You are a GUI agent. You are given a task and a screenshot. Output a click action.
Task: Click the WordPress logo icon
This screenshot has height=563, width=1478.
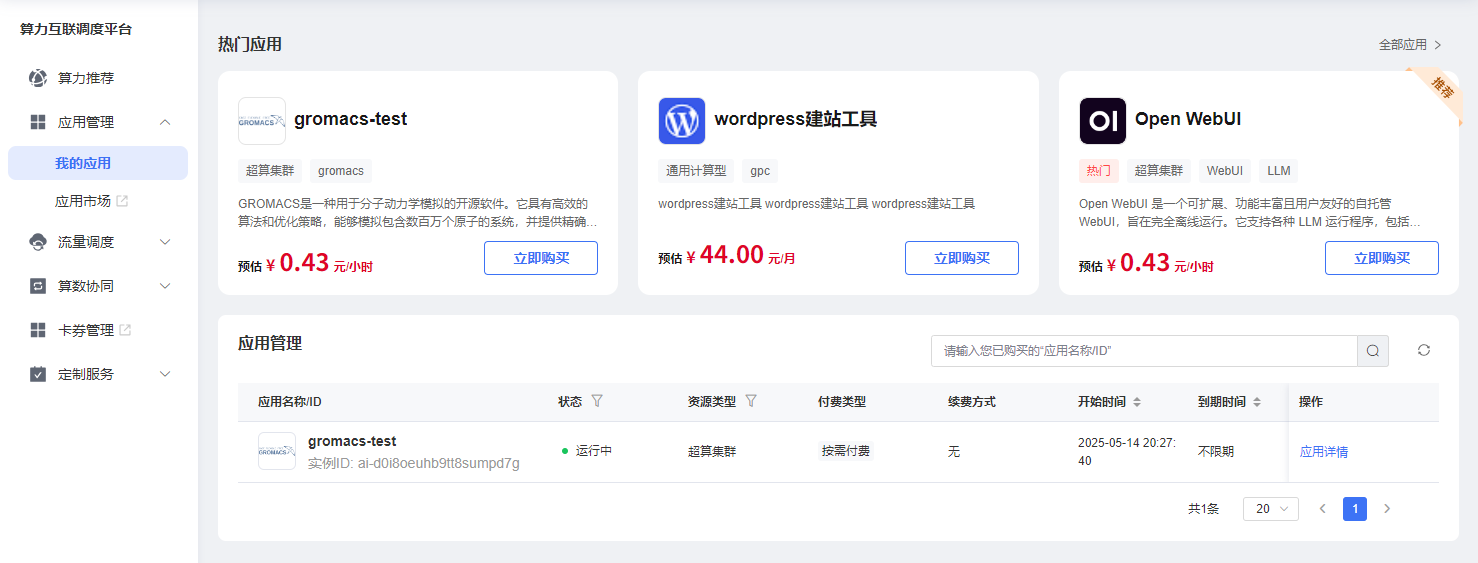pos(682,121)
